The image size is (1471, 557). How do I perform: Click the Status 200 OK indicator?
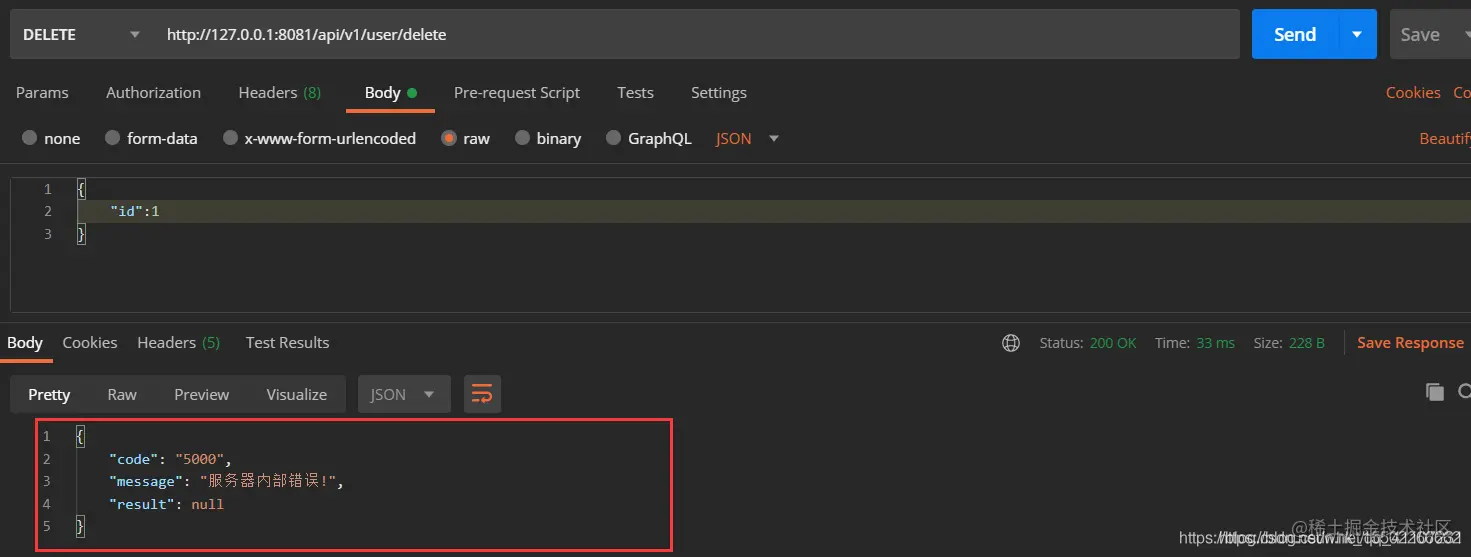point(1088,343)
